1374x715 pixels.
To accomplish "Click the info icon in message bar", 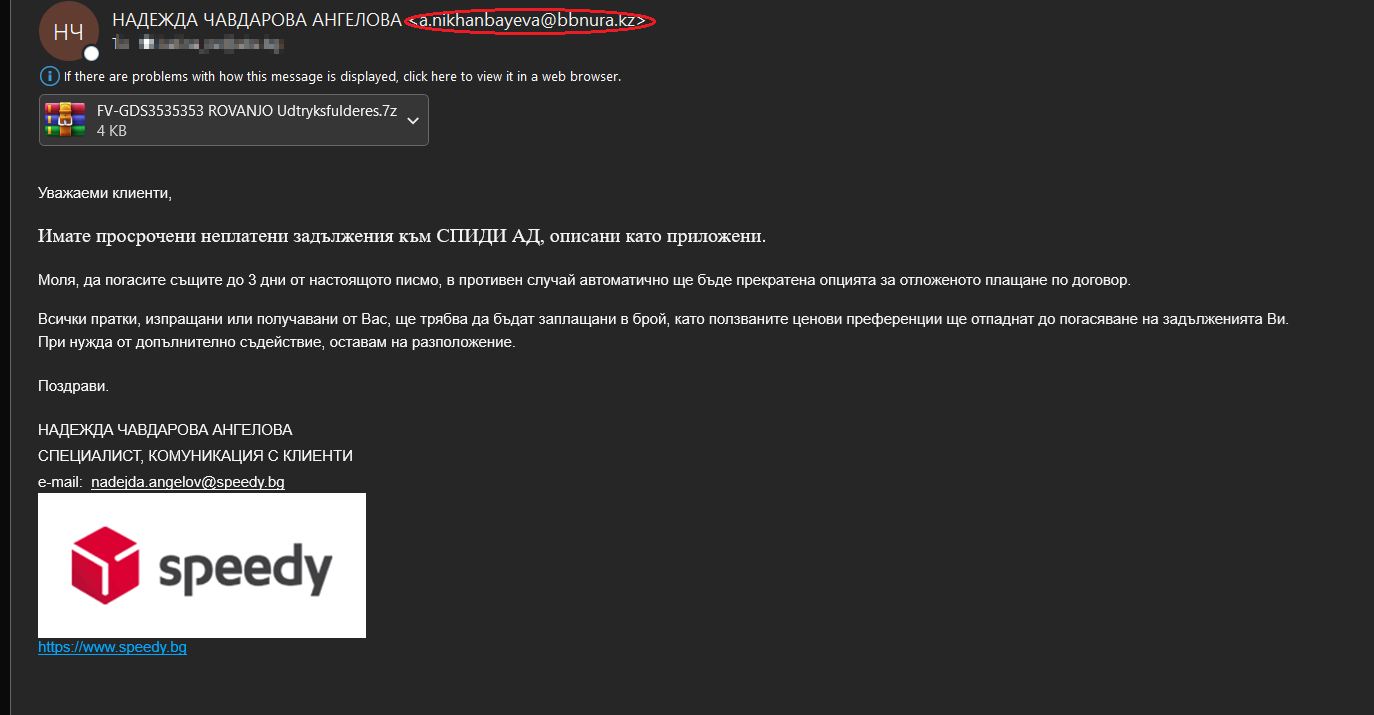I will pyautogui.click(x=49, y=76).
